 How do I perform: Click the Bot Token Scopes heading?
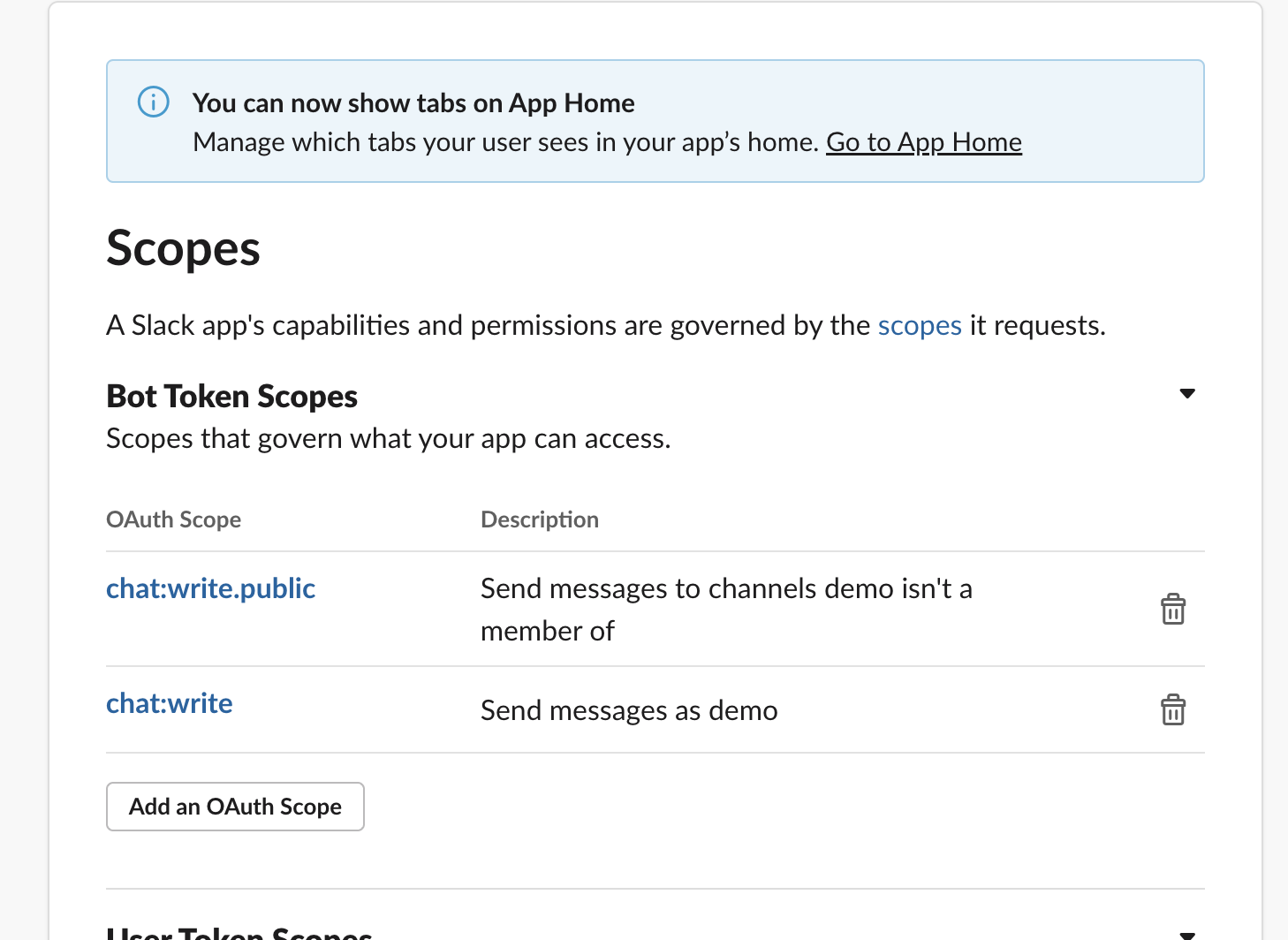point(231,397)
